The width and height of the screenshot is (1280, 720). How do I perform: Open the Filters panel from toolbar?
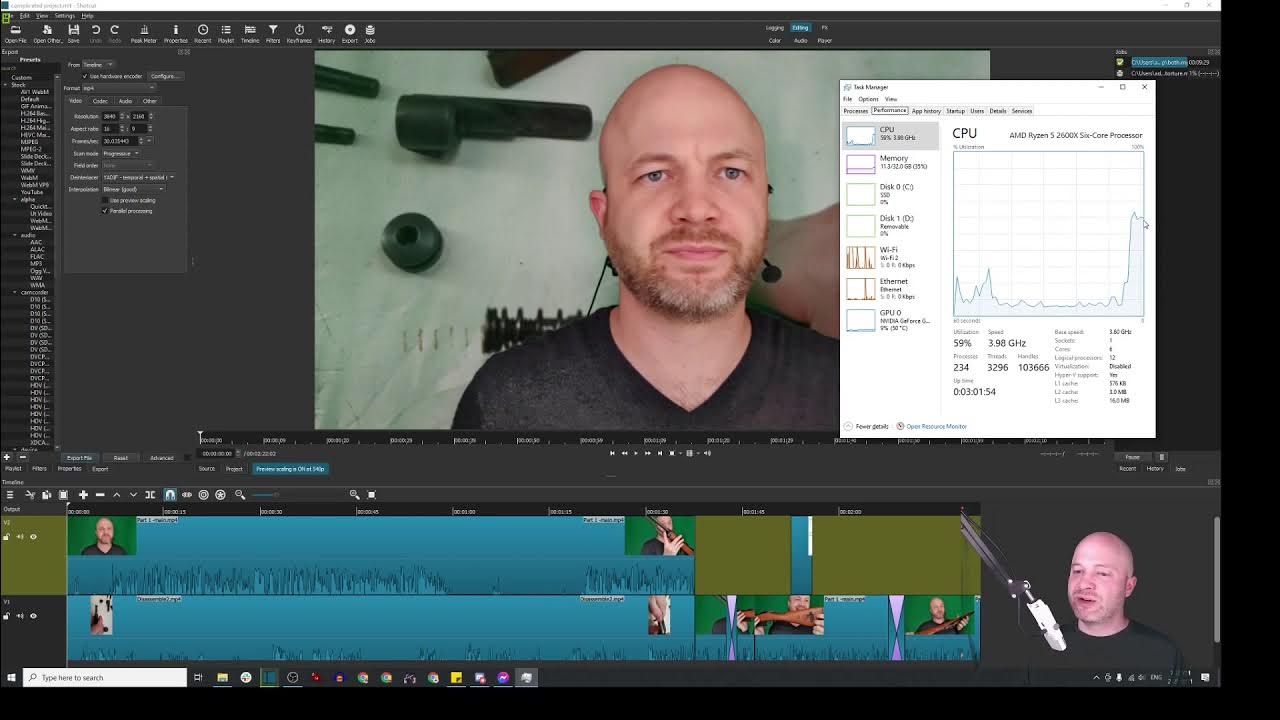(x=273, y=33)
